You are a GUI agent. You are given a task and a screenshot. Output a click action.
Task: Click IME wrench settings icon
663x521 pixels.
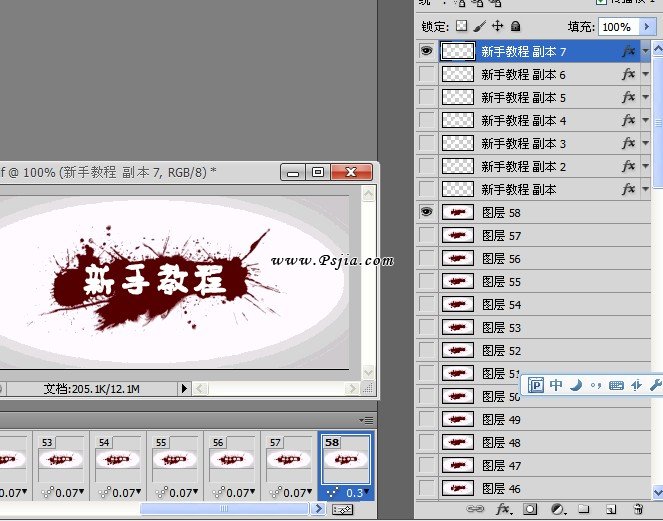[656, 385]
